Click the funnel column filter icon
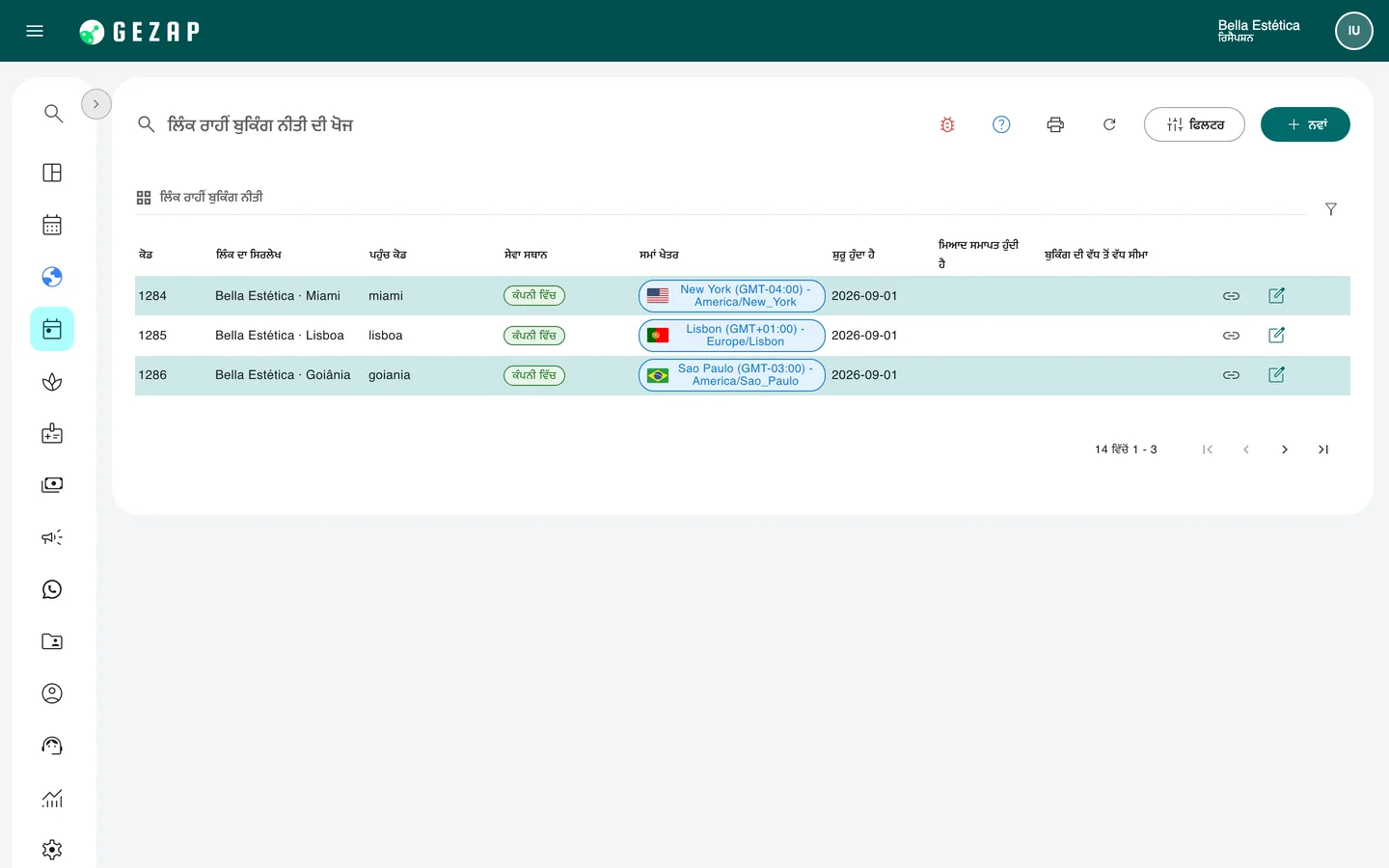This screenshot has height=868, width=1389. click(1331, 209)
